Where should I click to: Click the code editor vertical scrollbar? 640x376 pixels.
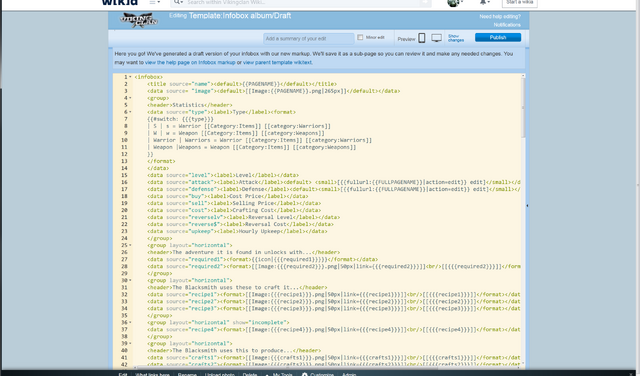click(x=523, y=108)
